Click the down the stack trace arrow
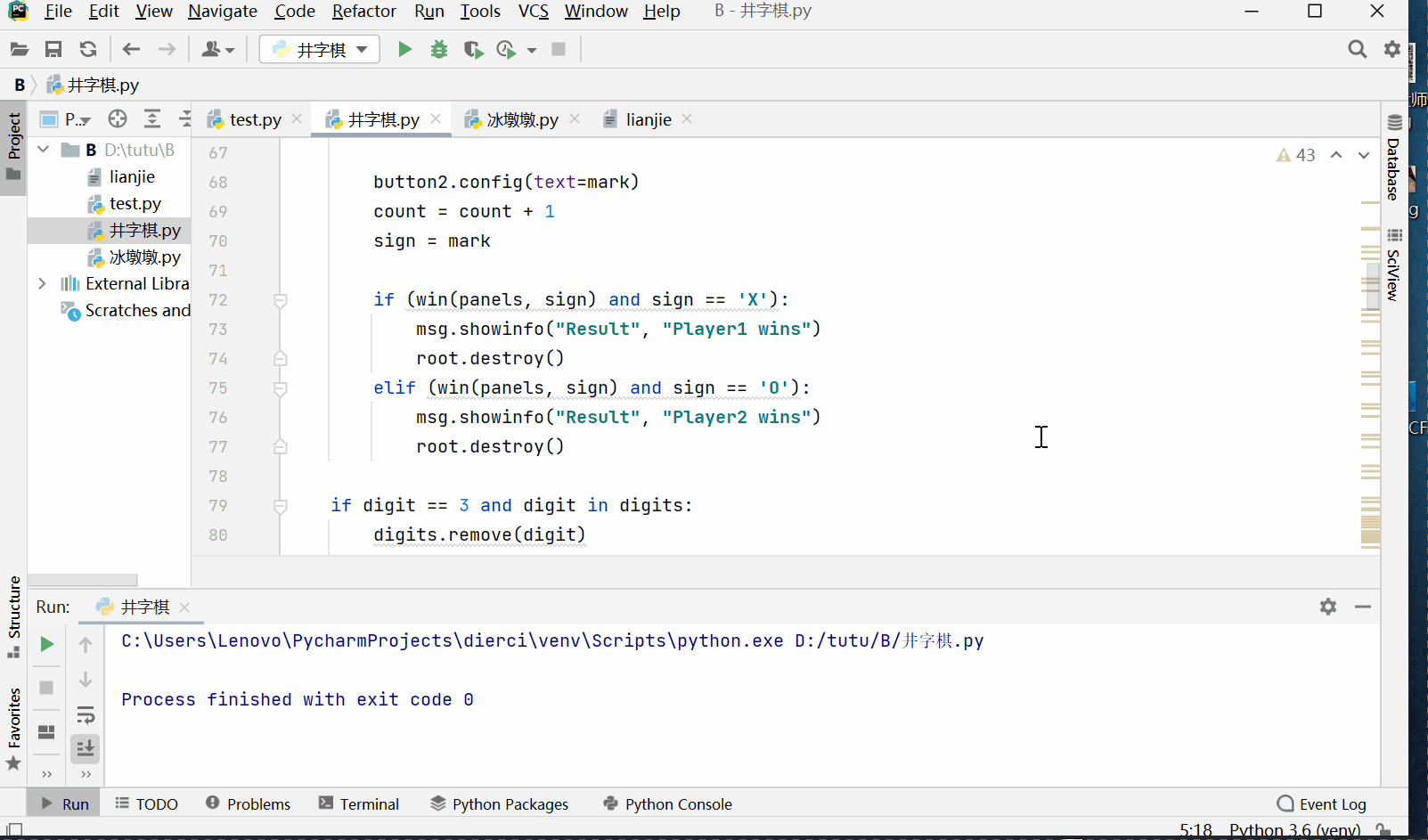1428x840 pixels. 86,681
